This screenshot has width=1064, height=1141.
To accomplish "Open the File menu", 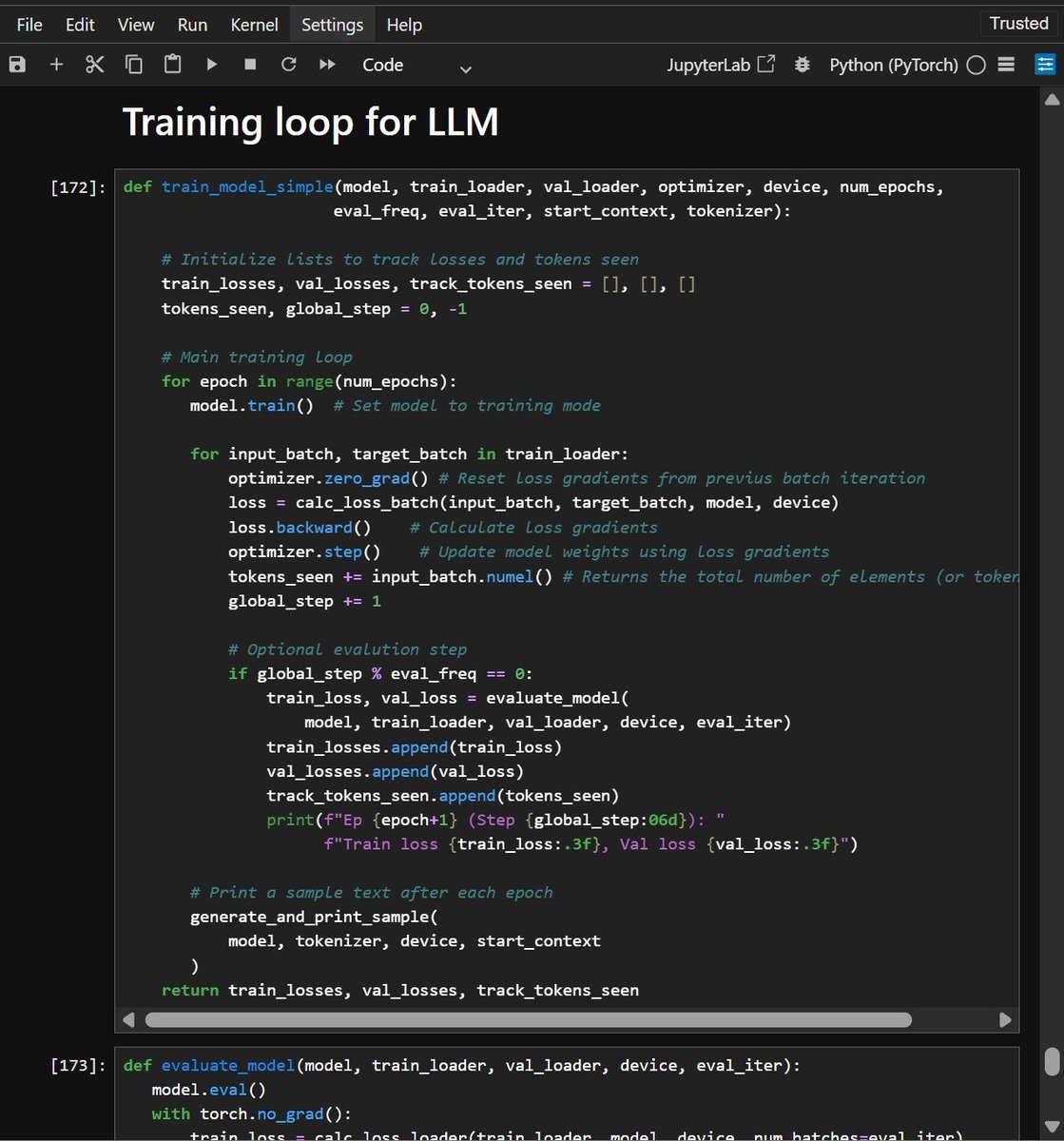I will click(x=29, y=25).
